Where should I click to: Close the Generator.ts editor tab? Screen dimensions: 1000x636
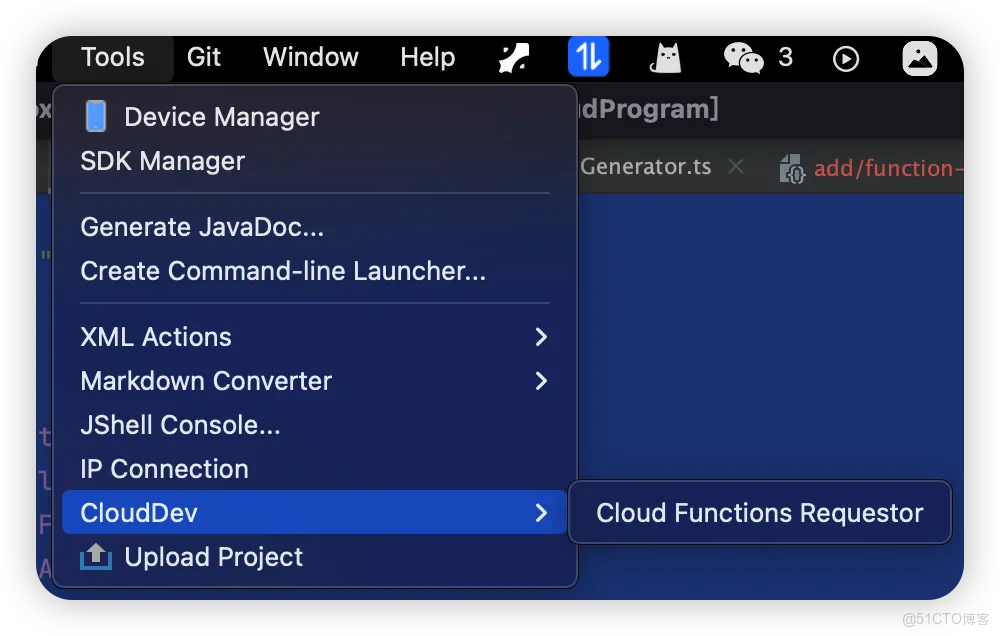coord(736,166)
